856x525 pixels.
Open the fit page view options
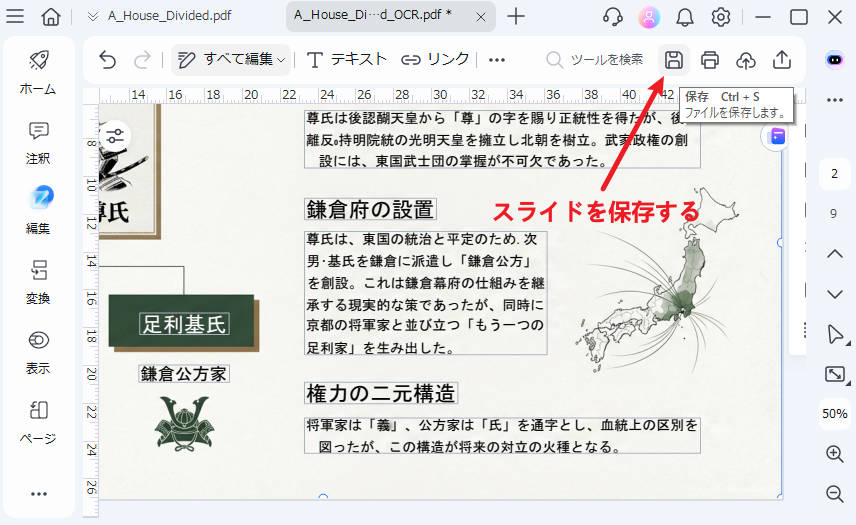point(835,374)
